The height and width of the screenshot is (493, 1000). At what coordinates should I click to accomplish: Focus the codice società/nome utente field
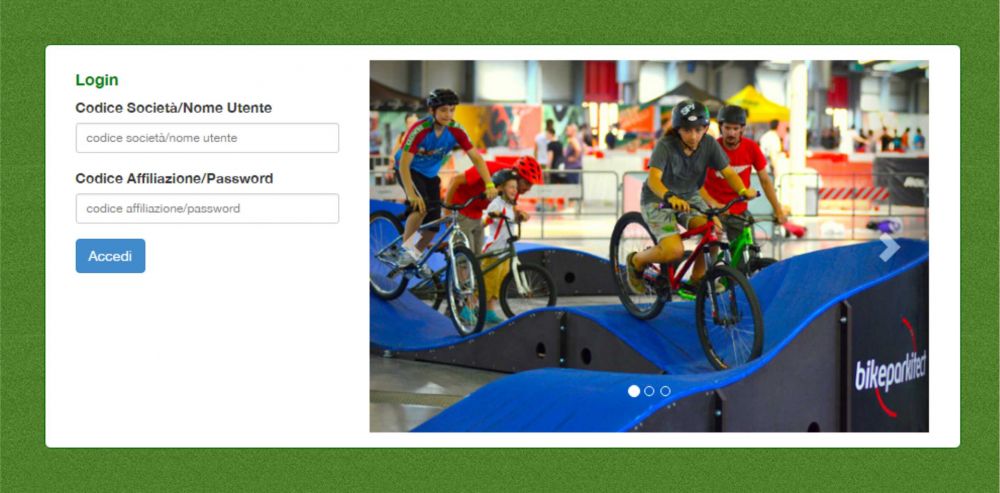click(207, 138)
